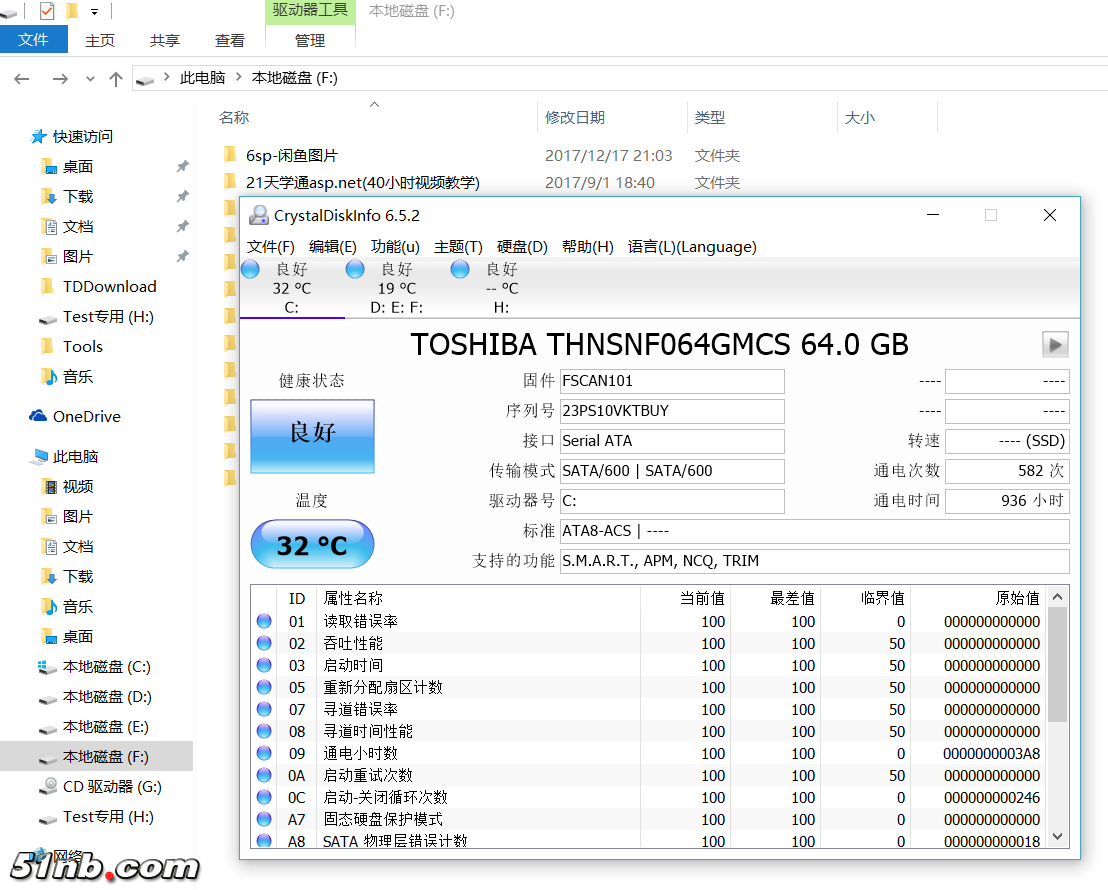This screenshot has width=1108, height=890.
Task: Click the 32 °C temperature button
Action: tap(312, 545)
